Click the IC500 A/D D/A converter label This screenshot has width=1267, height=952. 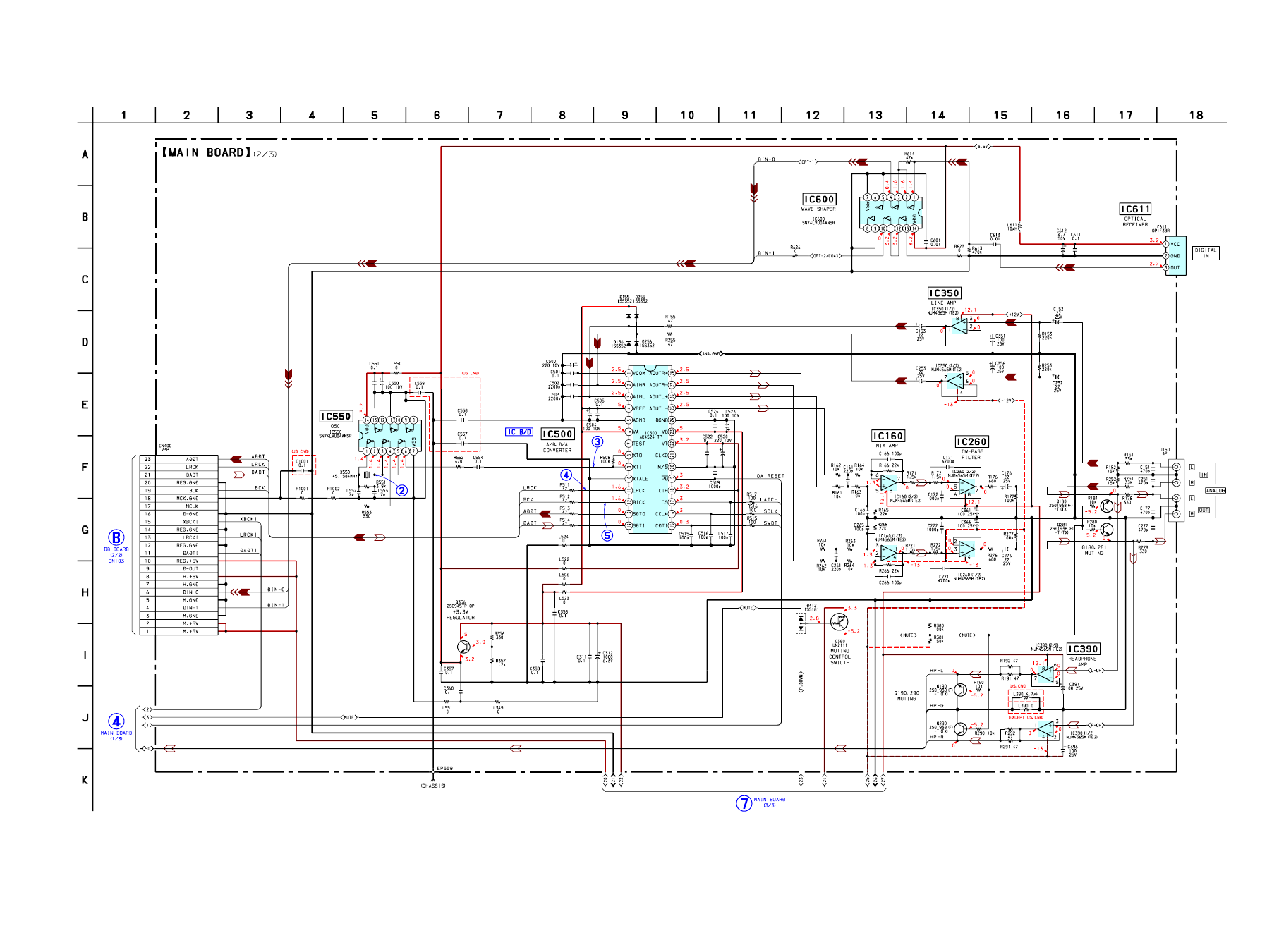coord(557,434)
